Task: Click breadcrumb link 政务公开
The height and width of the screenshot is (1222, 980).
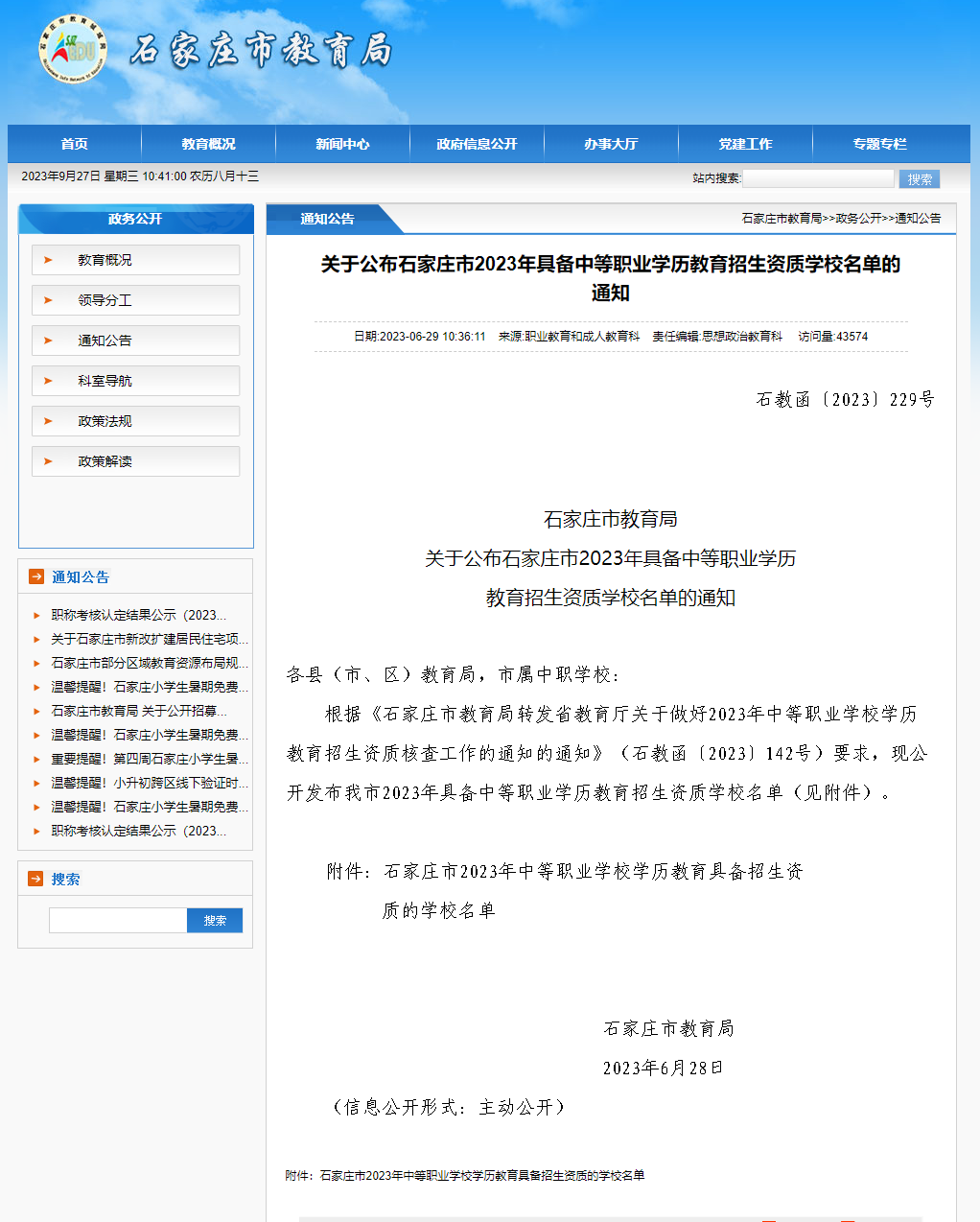Action: point(858,219)
